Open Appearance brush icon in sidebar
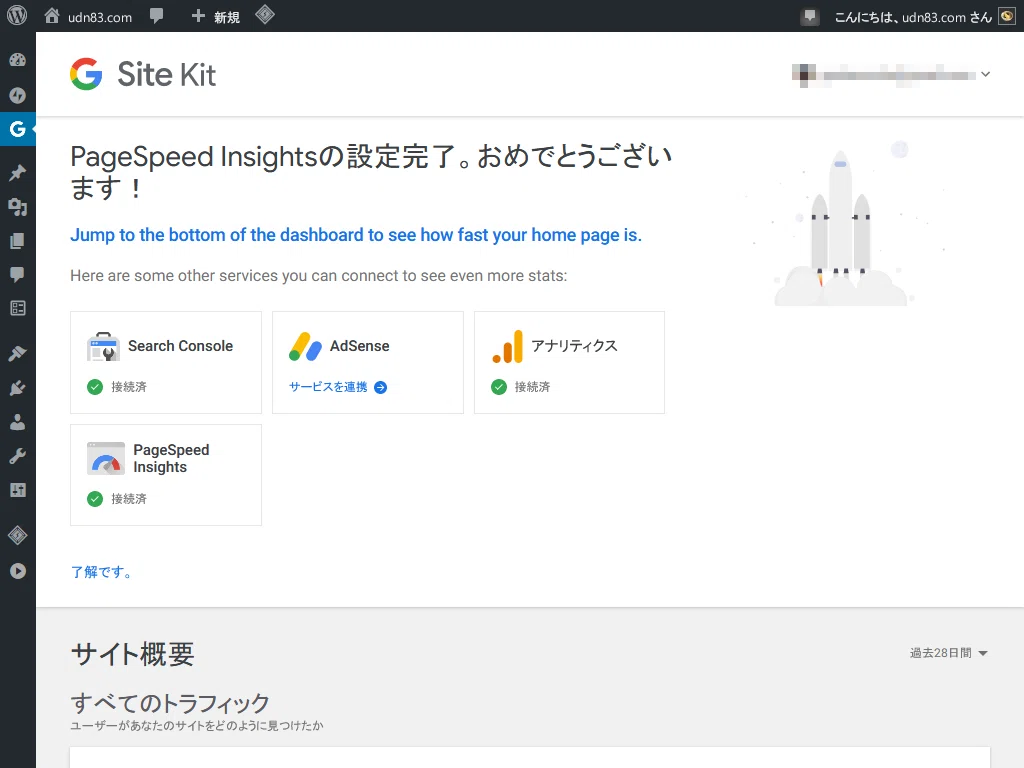1024x768 pixels. coord(18,353)
